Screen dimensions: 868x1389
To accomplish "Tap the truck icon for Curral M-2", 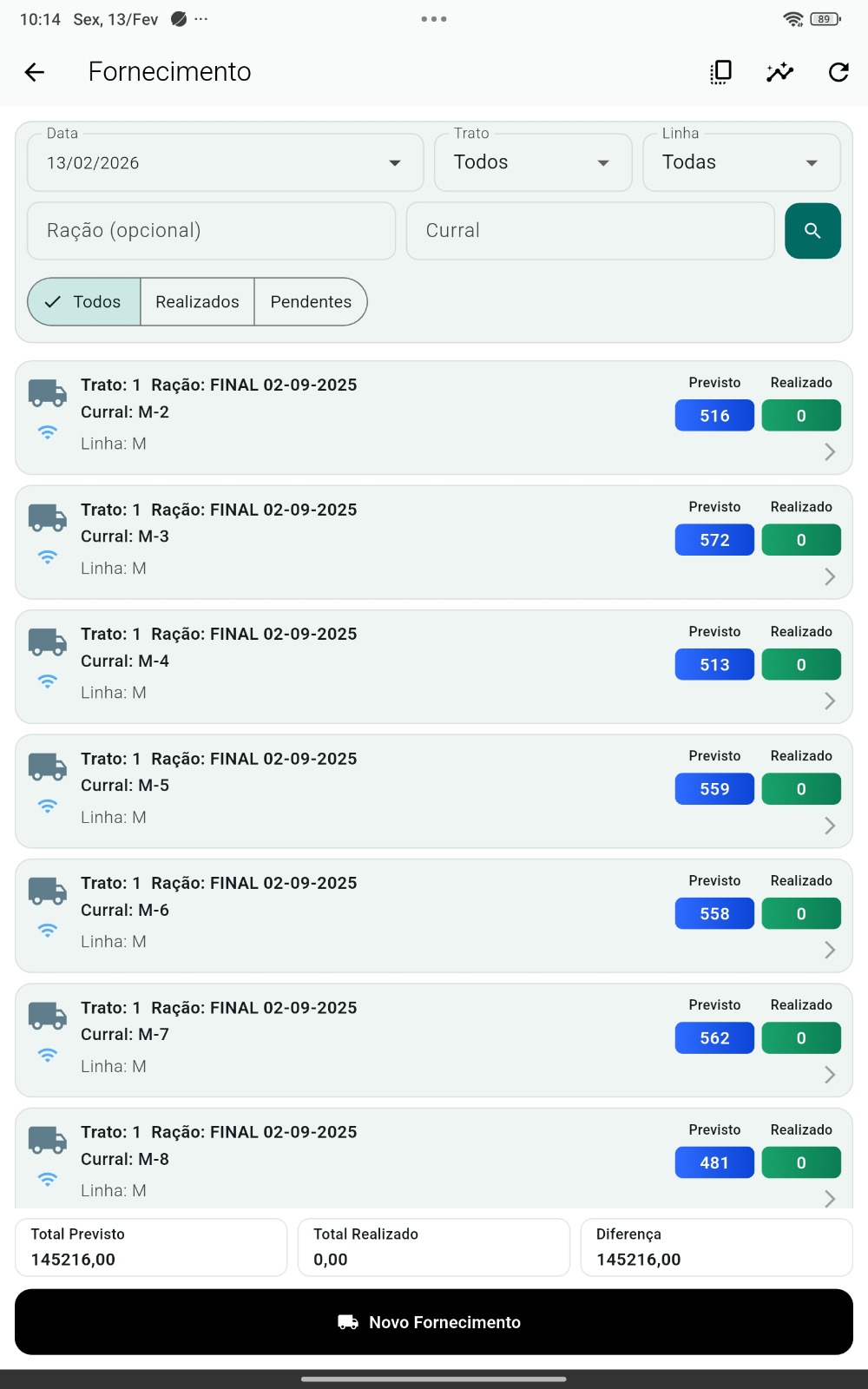I will (x=48, y=393).
